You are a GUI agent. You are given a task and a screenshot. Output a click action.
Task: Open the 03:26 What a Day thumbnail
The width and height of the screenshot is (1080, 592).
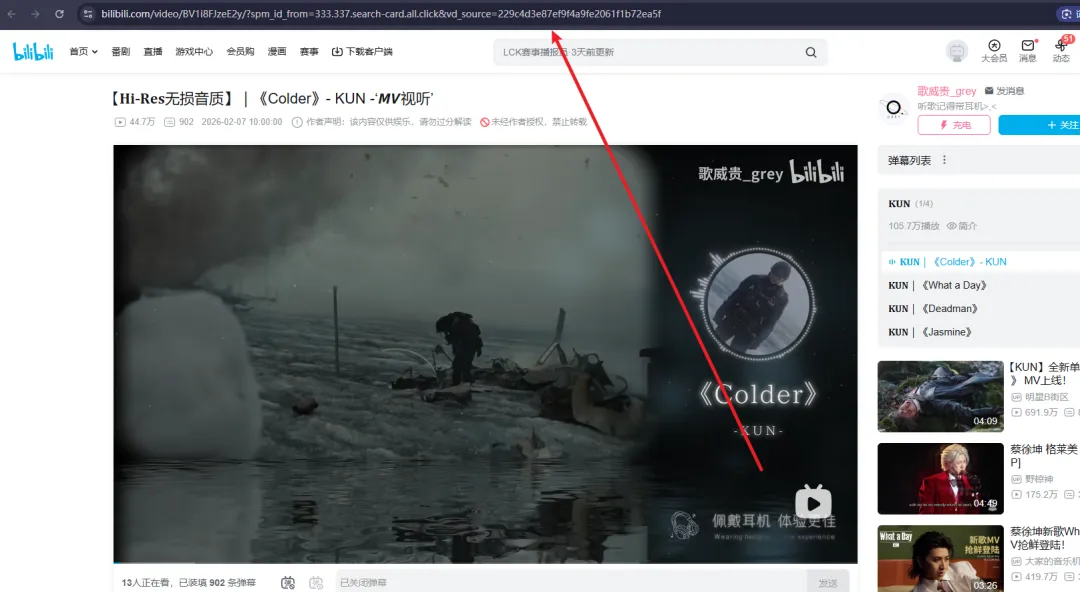[x=940, y=558]
